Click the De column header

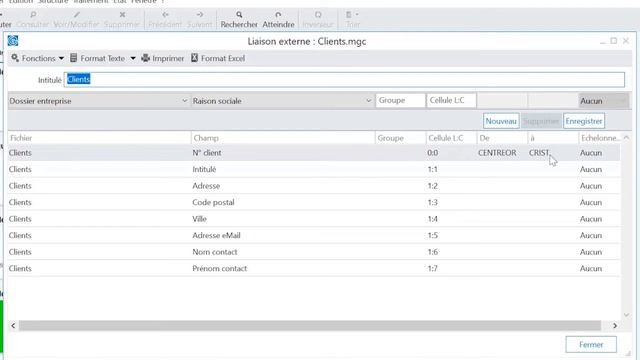coord(502,138)
